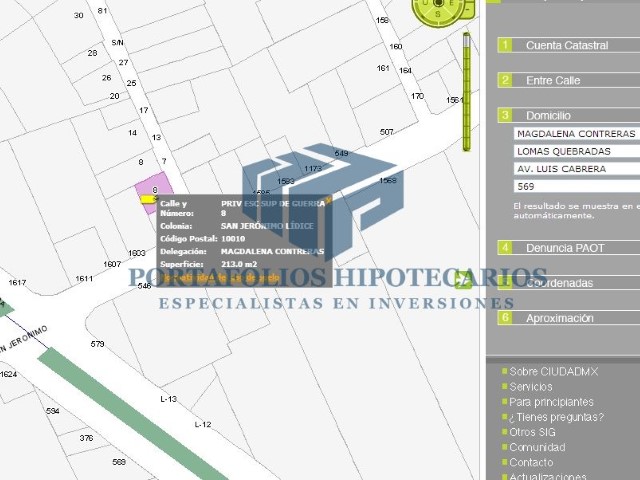Open the Servicios link
Image resolution: width=640 pixels, height=480 pixels.
pyautogui.click(x=531, y=387)
